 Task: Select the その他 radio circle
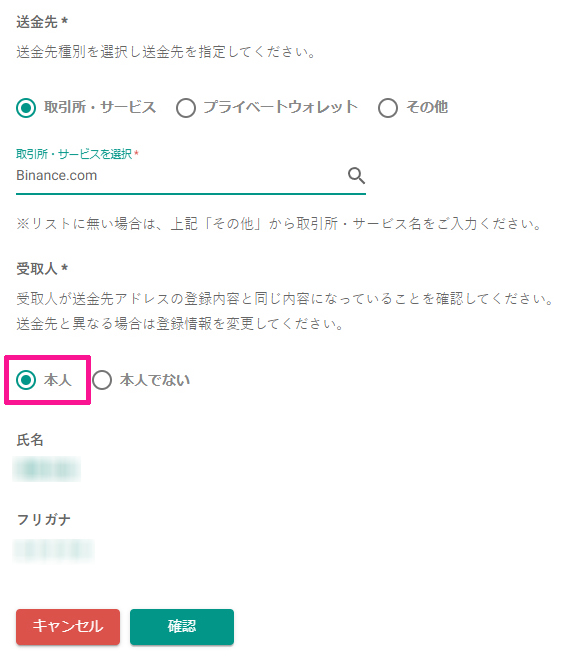(388, 108)
